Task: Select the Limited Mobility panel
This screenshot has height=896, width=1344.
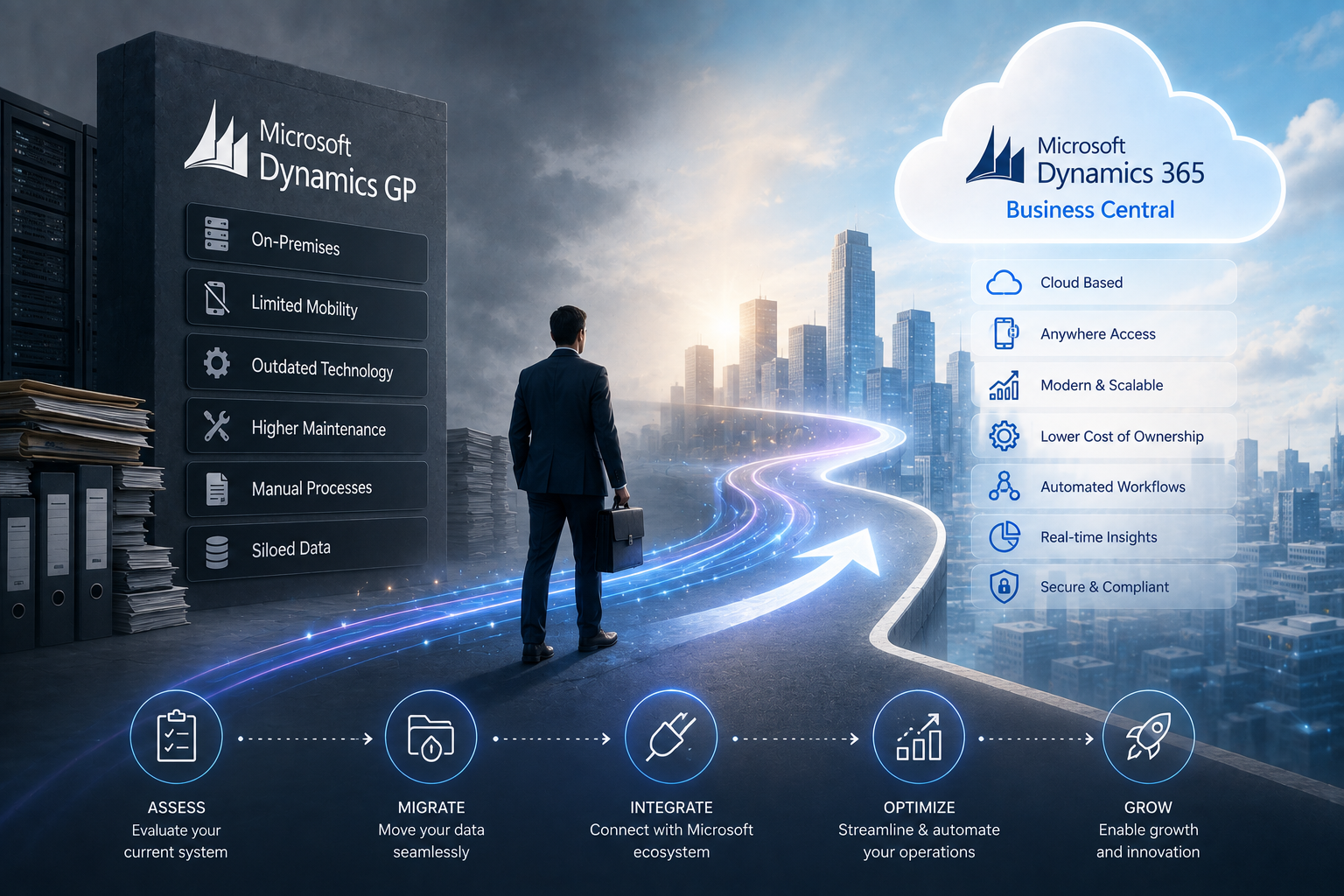Action: (x=306, y=304)
